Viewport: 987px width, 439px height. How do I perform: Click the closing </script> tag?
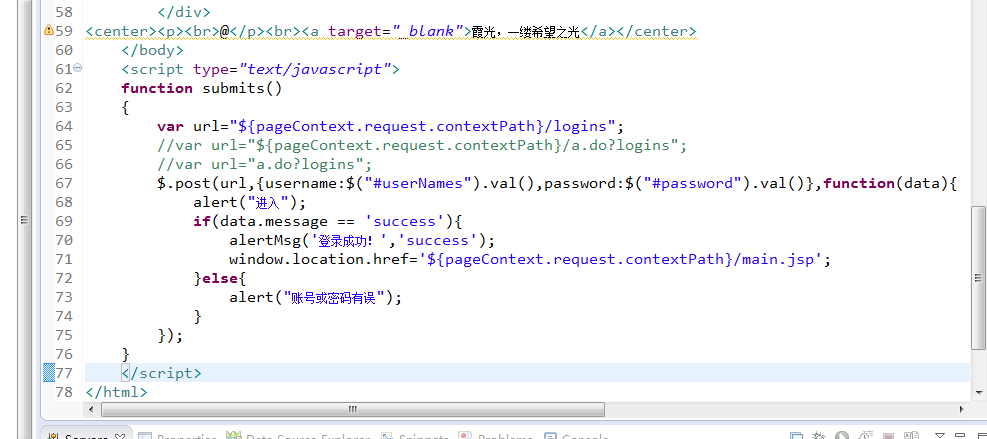coord(162,373)
